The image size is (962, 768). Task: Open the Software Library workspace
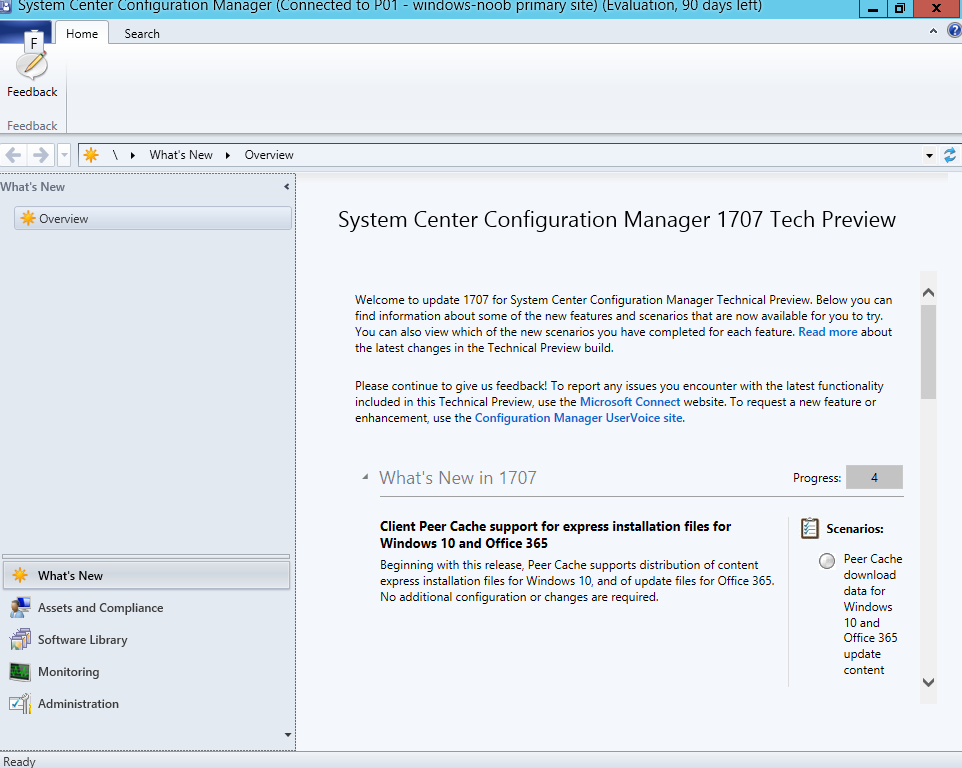[146, 639]
